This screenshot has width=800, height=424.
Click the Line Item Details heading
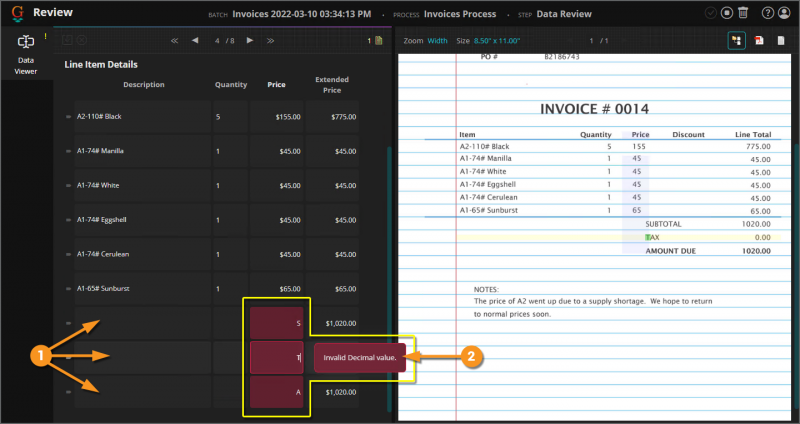[x=101, y=64]
